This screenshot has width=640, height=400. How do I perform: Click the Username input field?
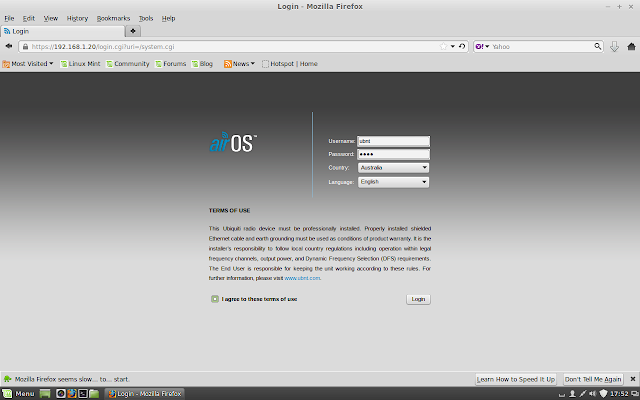point(393,141)
